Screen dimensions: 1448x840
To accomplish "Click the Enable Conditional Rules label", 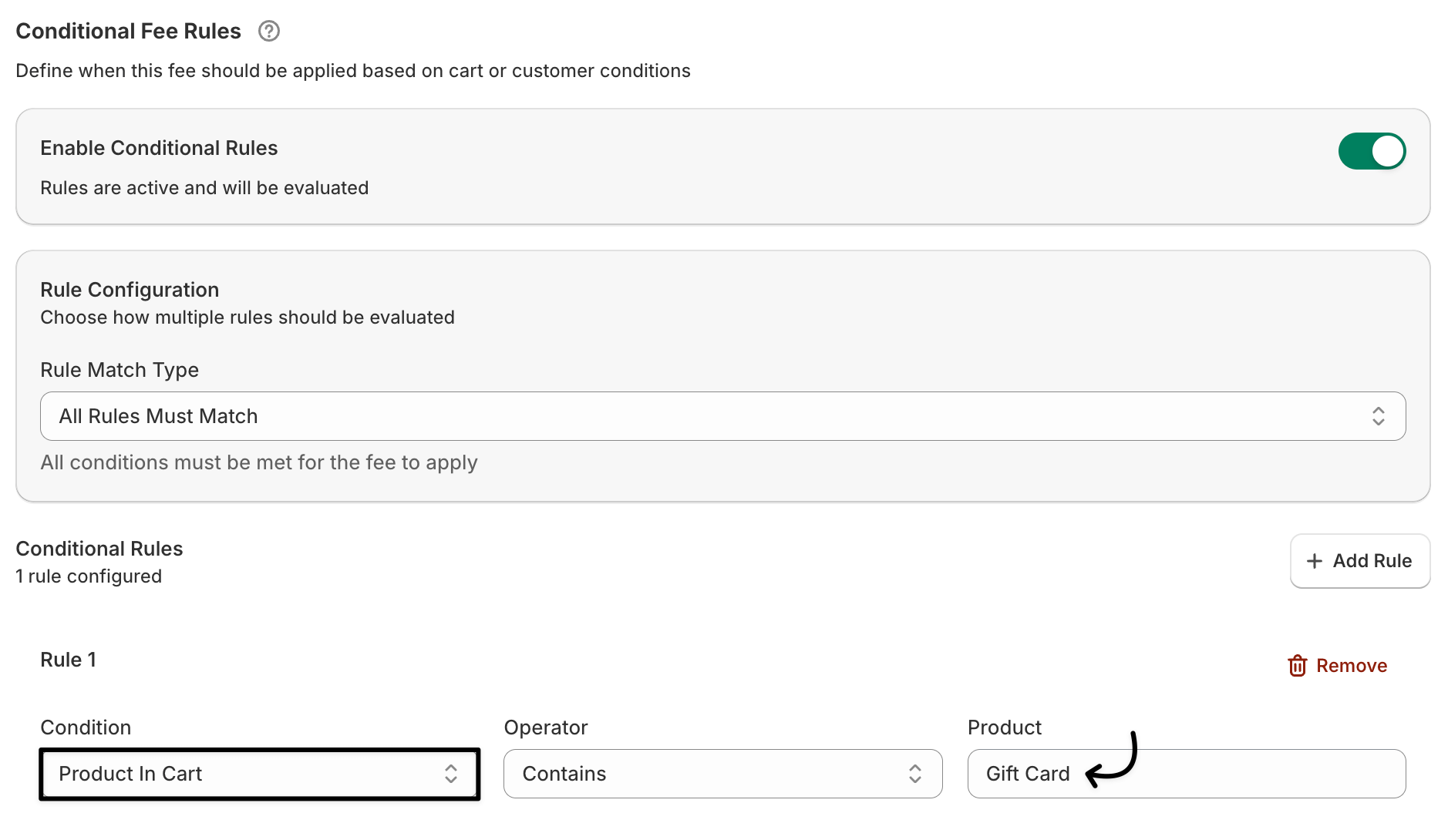I will (x=159, y=148).
